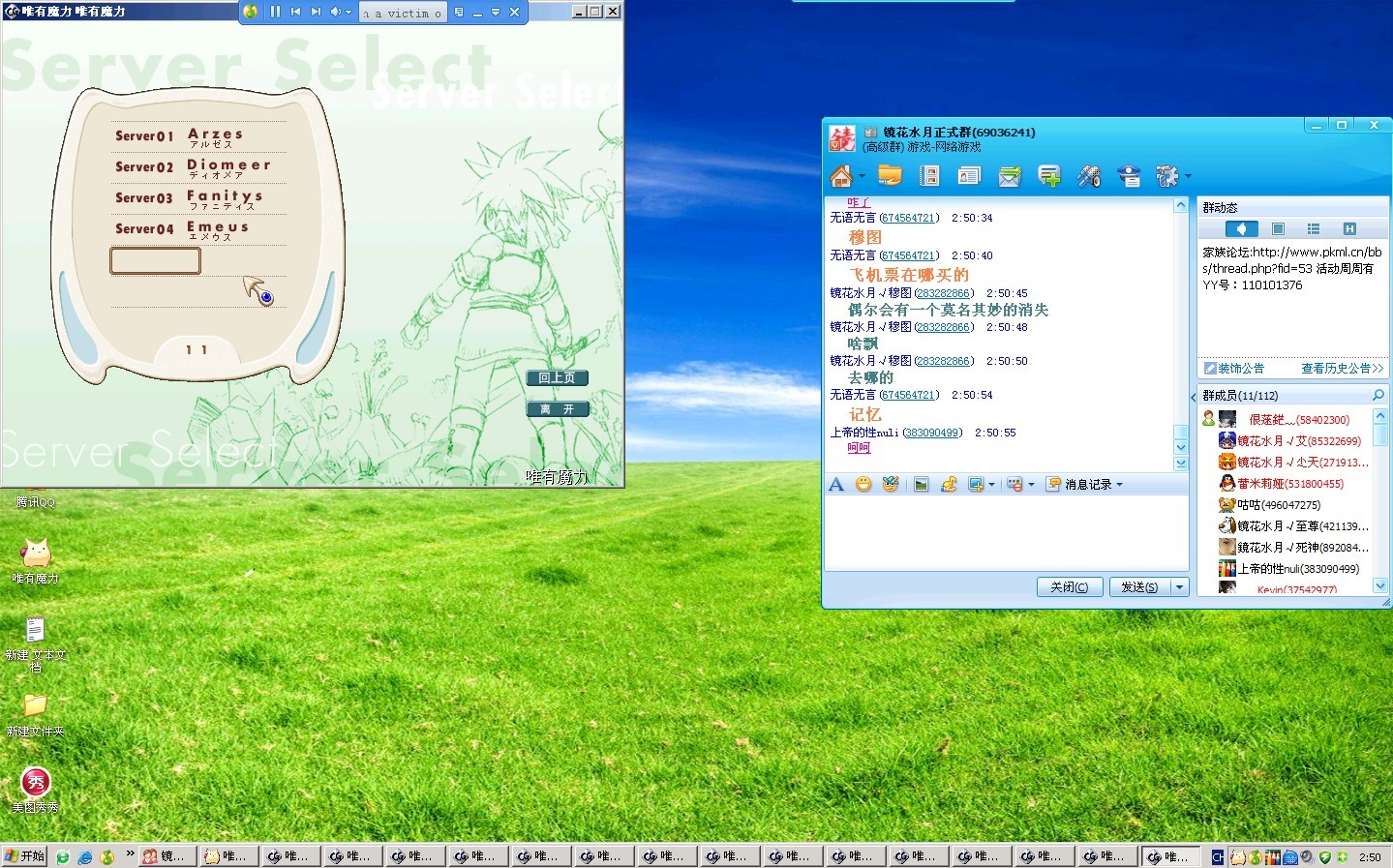
Task: Expand the Send button dropdown arrow
Action: tap(1179, 587)
